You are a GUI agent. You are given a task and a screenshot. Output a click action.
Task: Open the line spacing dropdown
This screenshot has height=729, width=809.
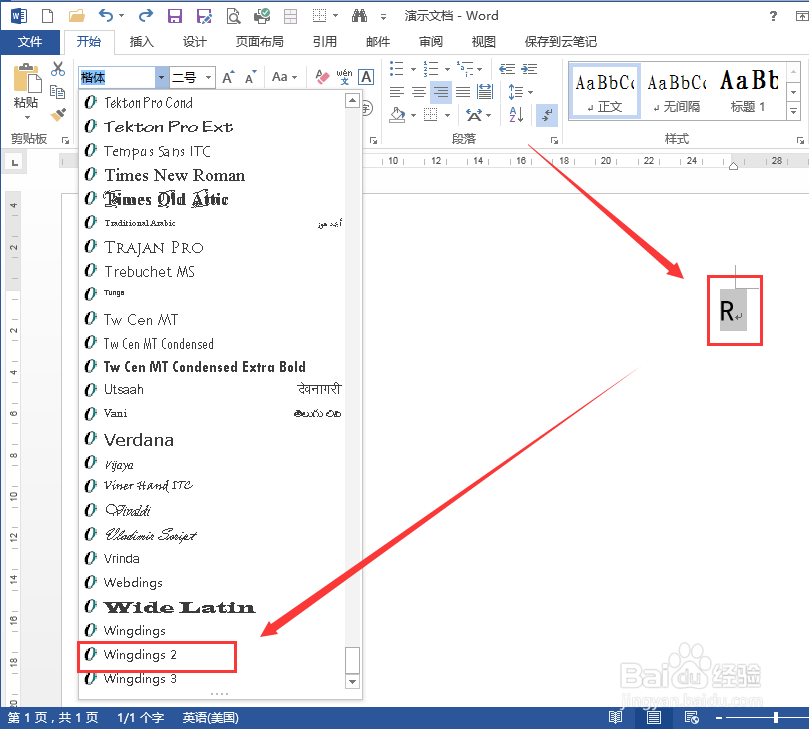521,92
